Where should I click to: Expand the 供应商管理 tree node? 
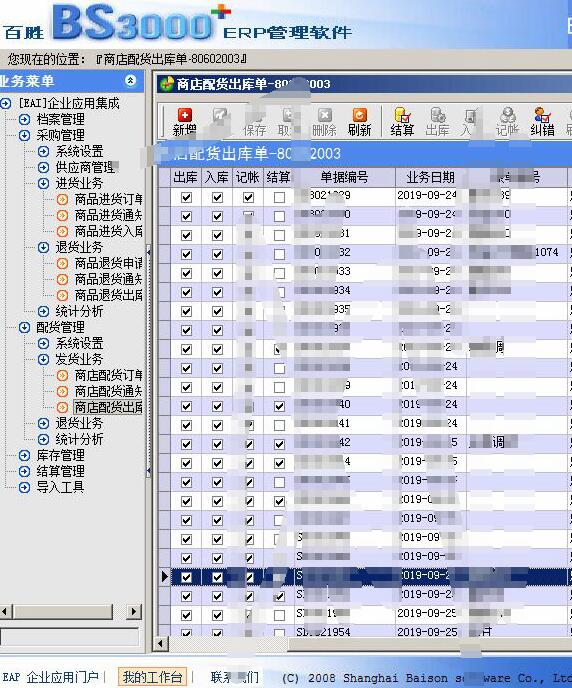(43, 168)
